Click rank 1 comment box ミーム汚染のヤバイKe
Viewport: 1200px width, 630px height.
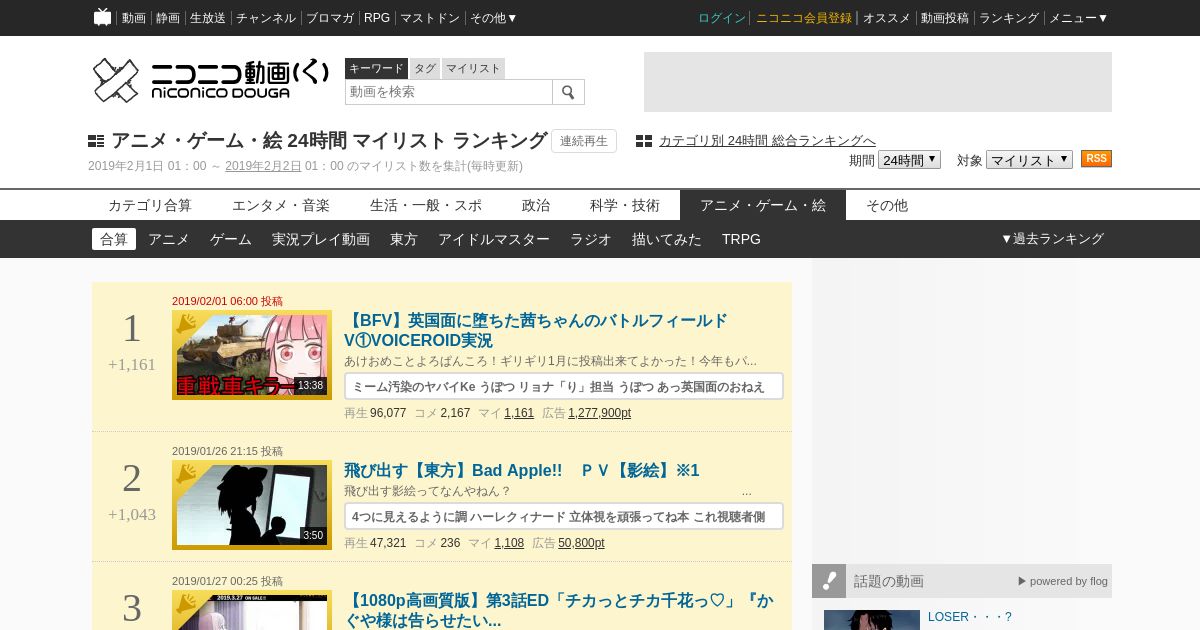[x=564, y=386]
